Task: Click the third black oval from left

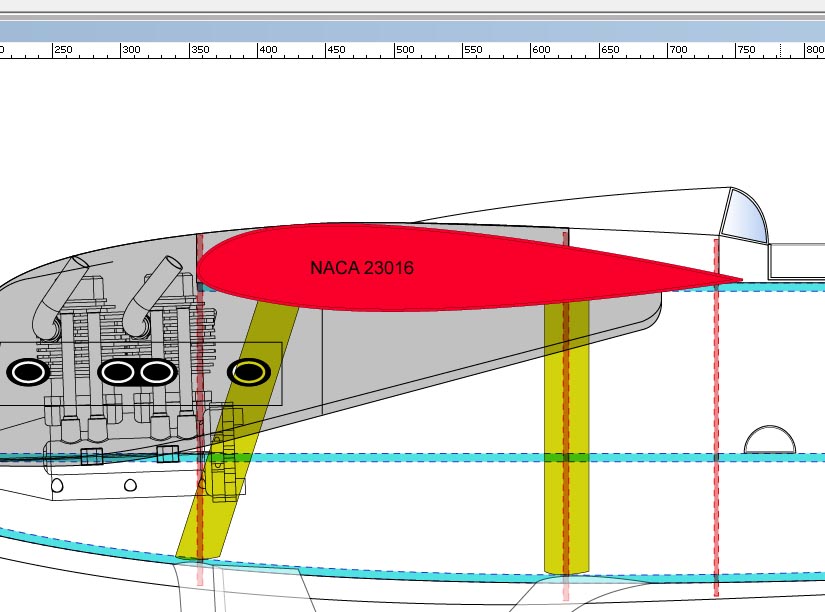Action: [157, 372]
